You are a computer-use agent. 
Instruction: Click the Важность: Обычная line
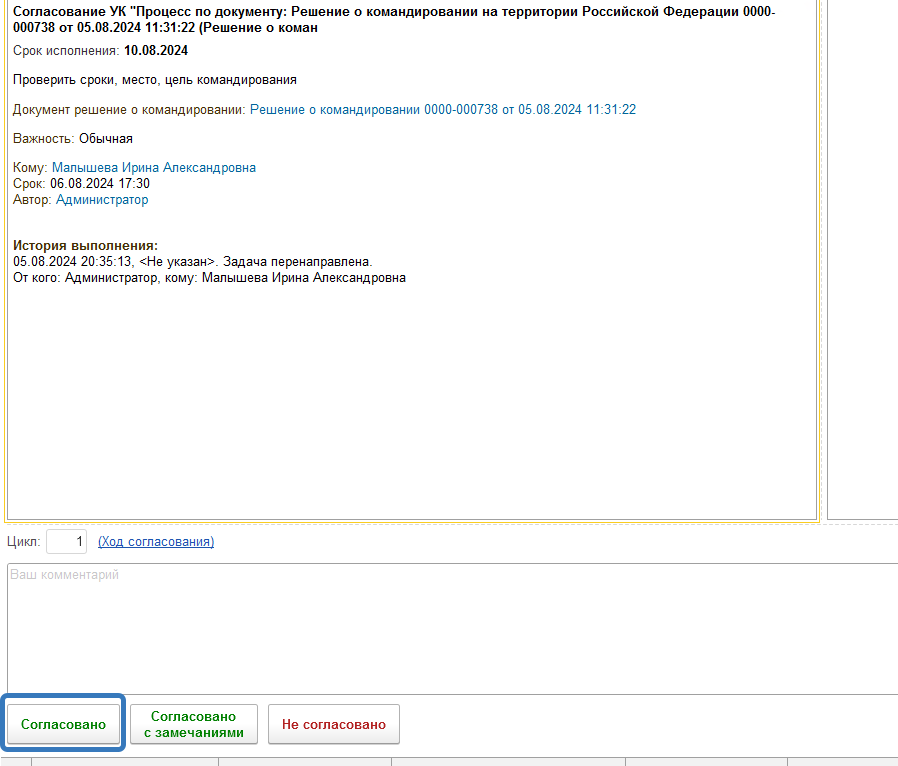(x=73, y=139)
